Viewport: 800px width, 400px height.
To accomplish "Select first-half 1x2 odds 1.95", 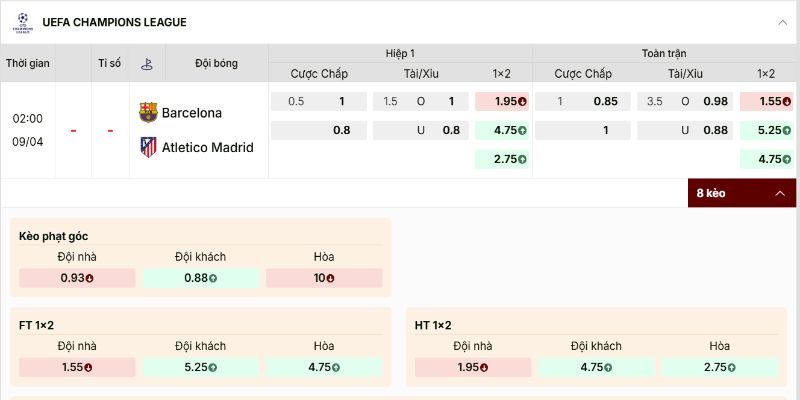I will (502, 101).
